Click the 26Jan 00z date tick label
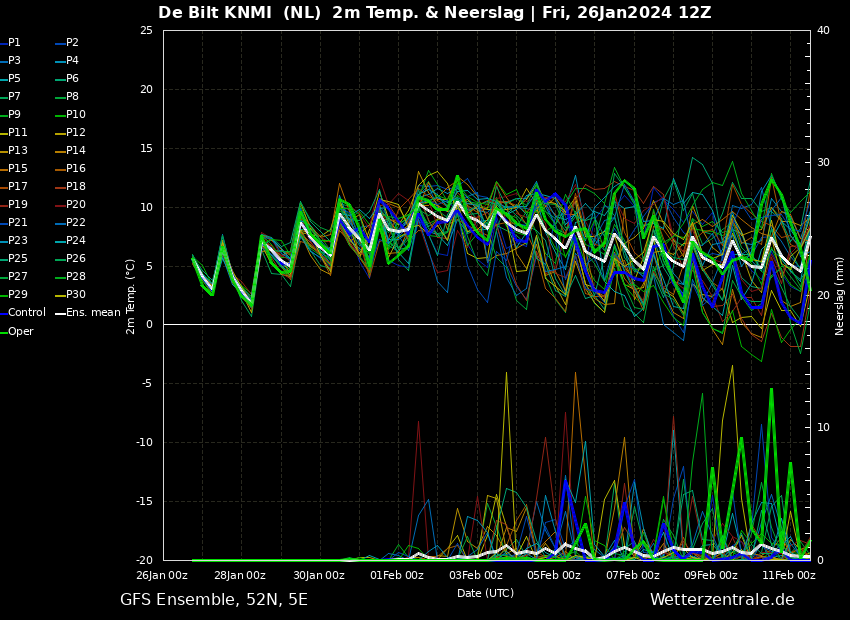This screenshot has height=620, width=850. [x=162, y=576]
